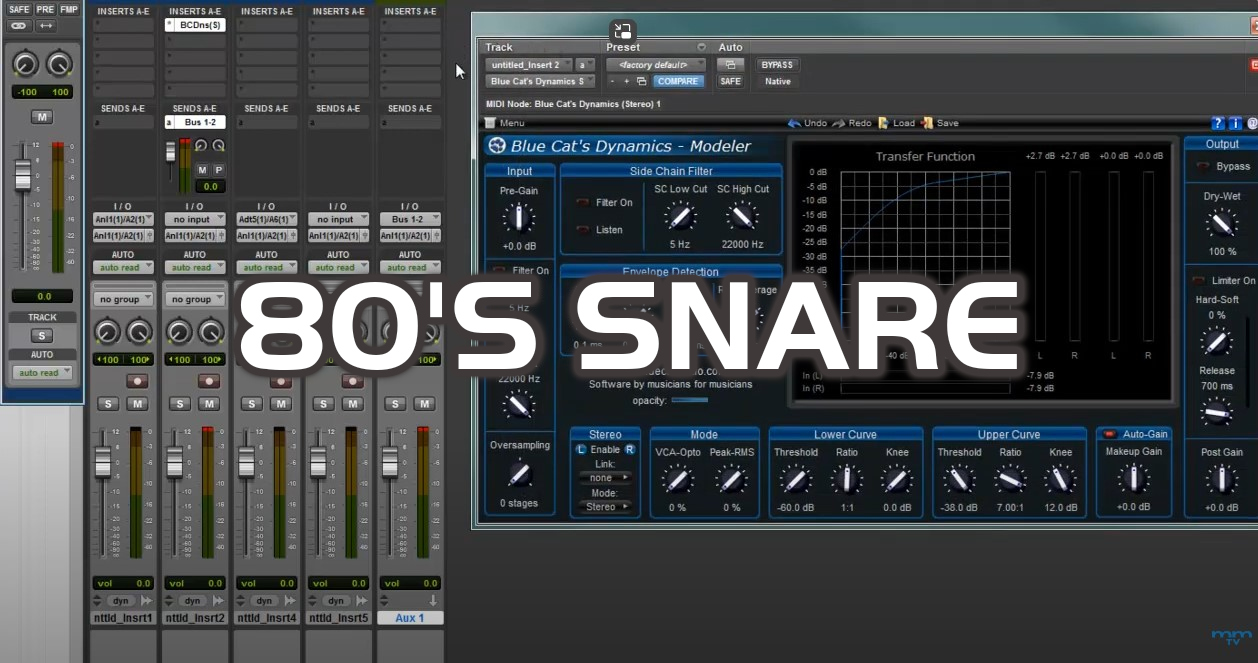Click the Lower Curve Knee knob
This screenshot has height=663, width=1258.
[x=897, y=480]
